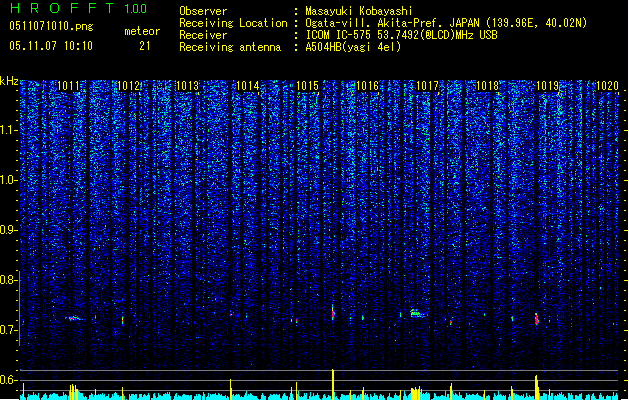
Task: Click the 1011 time marker
Action: [x=69, y=86]
